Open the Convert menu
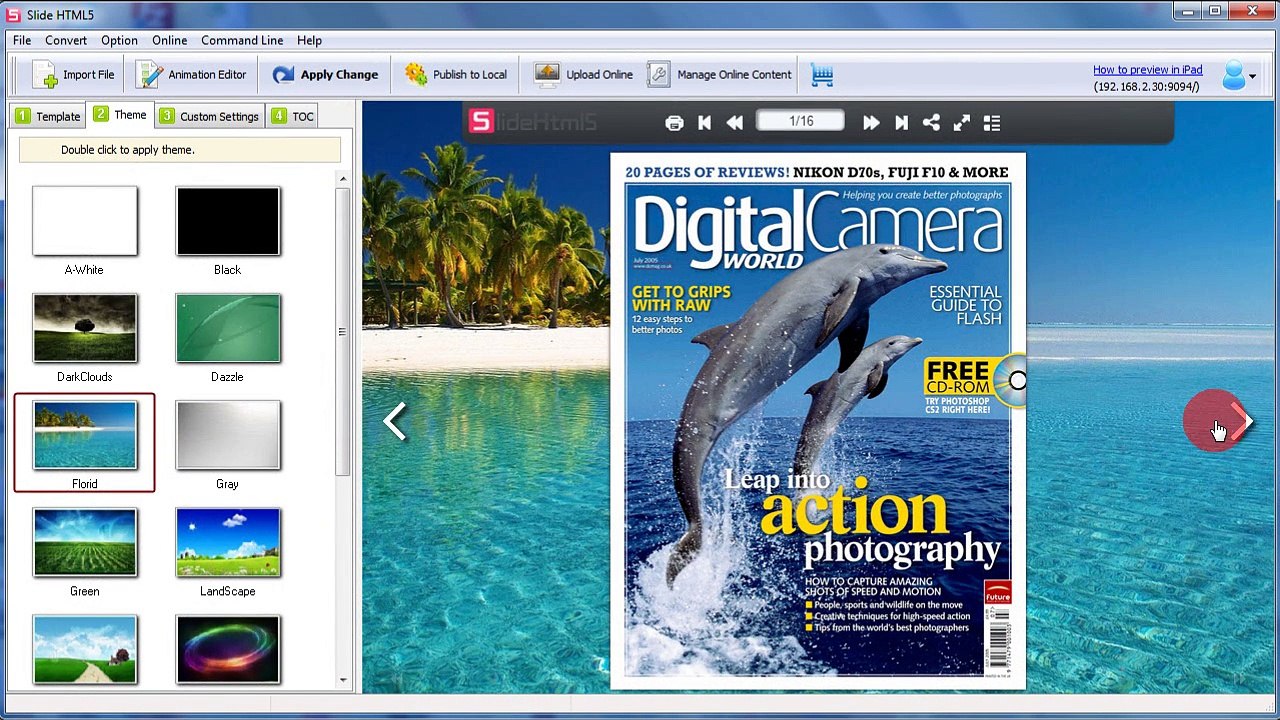Image resolution: width=1280 pixels, height=720 pixels. pos(66,40)
